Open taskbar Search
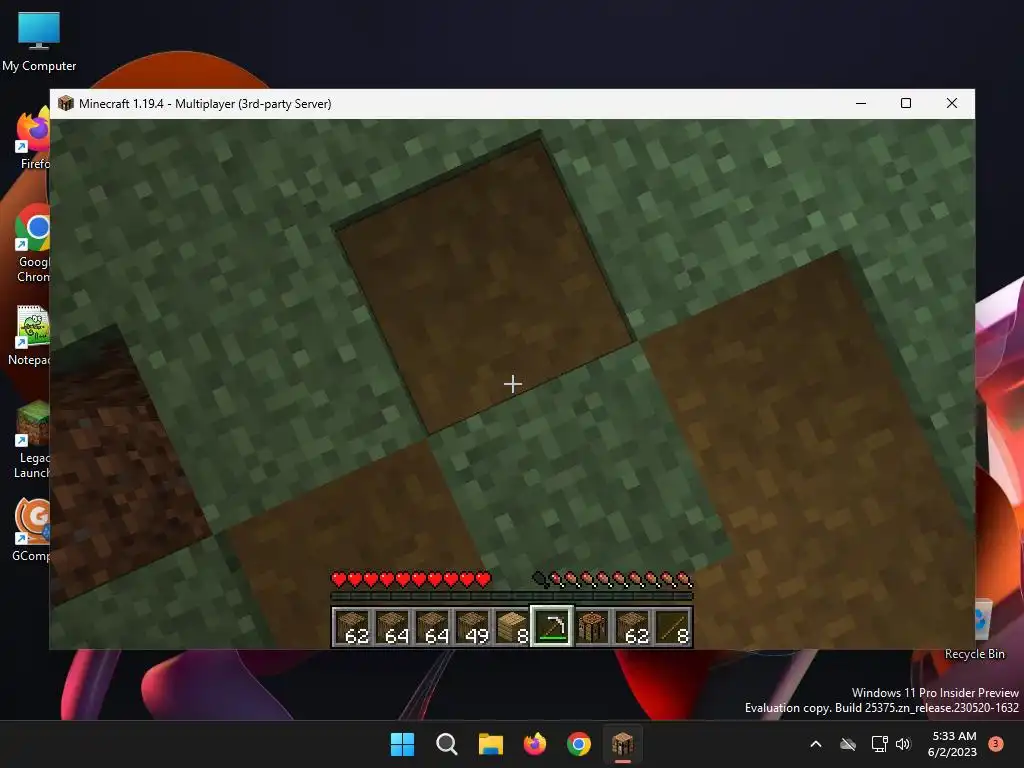Viewport: 1024px width, 768px height. [x=447, y=744]
